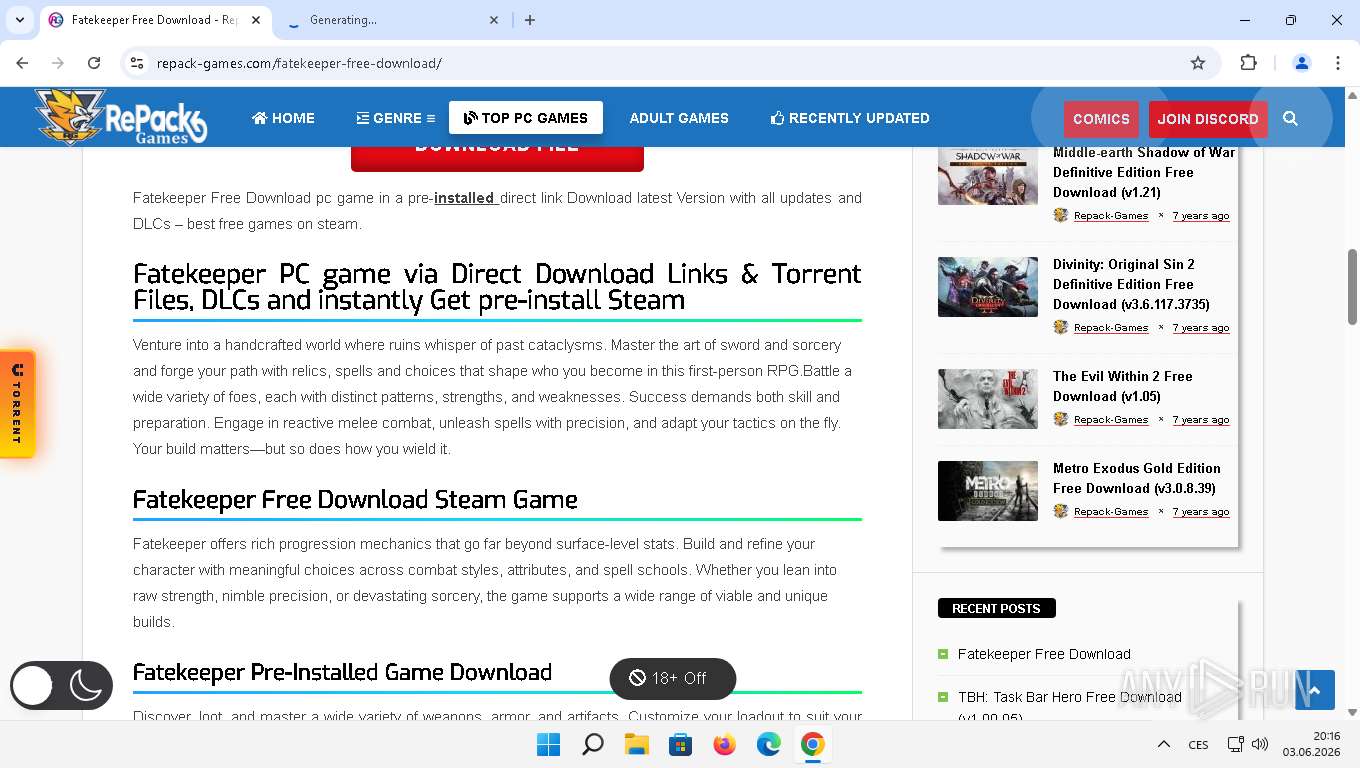Open RECENTLY UPDATED menu item
The image size is (1360, 768).
click(x=850, y=118)
